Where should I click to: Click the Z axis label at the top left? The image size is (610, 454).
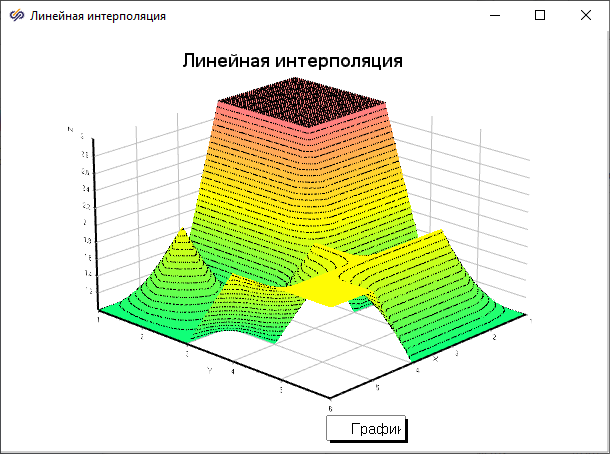point(69,130)
